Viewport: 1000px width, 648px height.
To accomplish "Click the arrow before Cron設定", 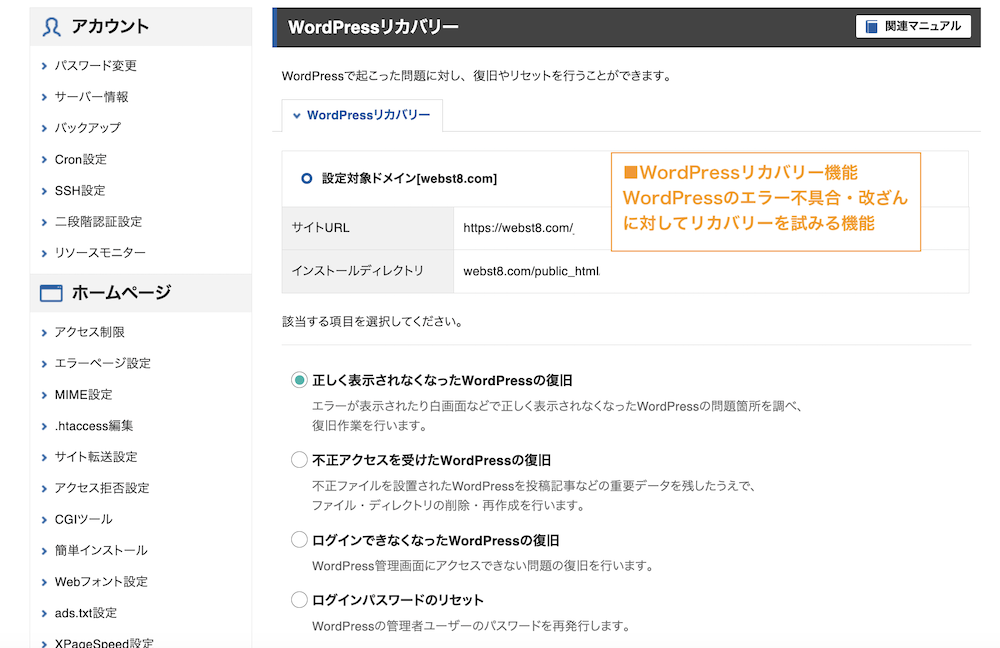I will (x=44, y=159).
